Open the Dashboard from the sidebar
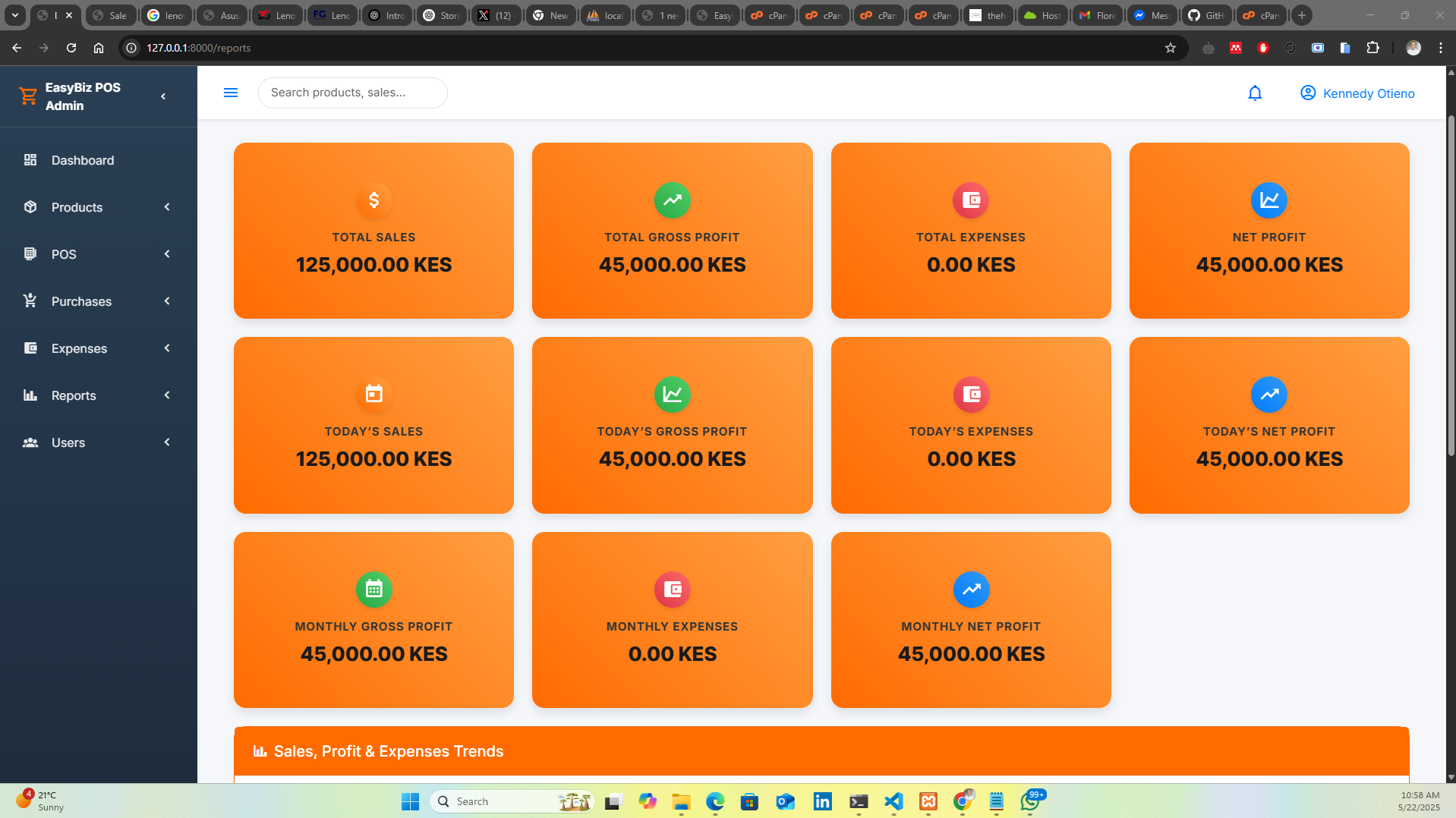1456x818 pixels. pyautogui.click(x=30, y=160)
